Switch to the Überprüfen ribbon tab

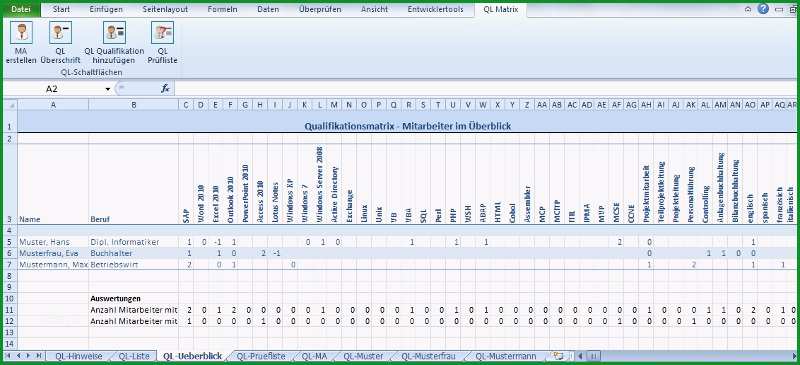click(x=320, y=9)
